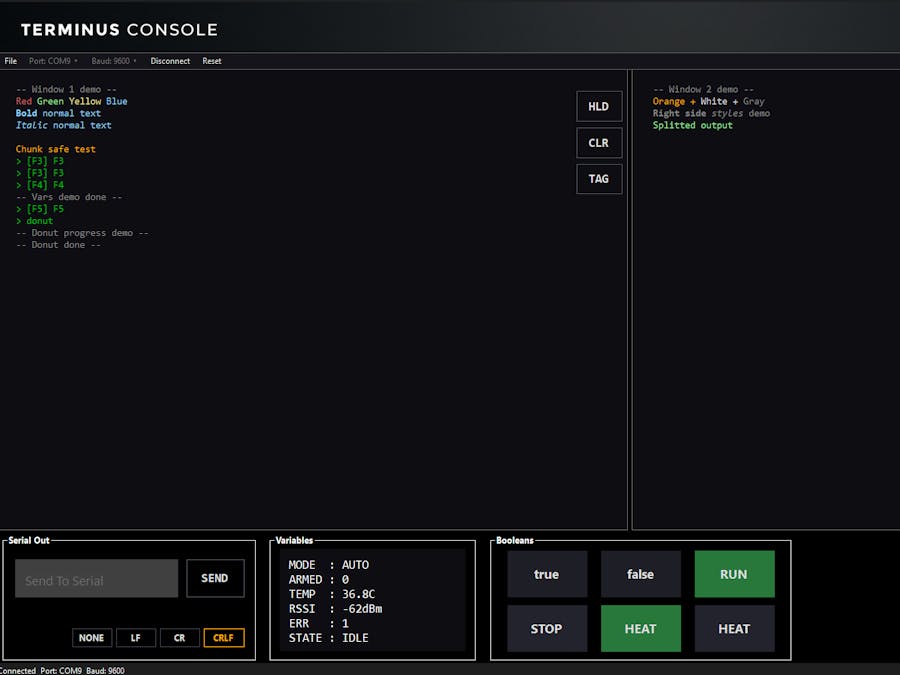Click the true boolean button
Screen dimensions: 900x675
tap(547, 574)
